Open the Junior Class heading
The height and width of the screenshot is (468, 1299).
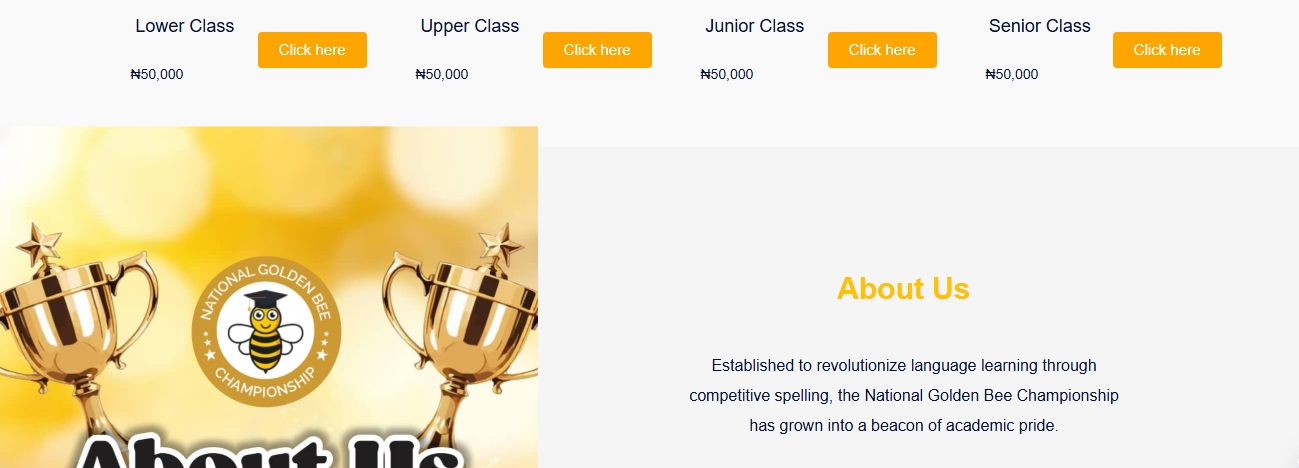755,26
